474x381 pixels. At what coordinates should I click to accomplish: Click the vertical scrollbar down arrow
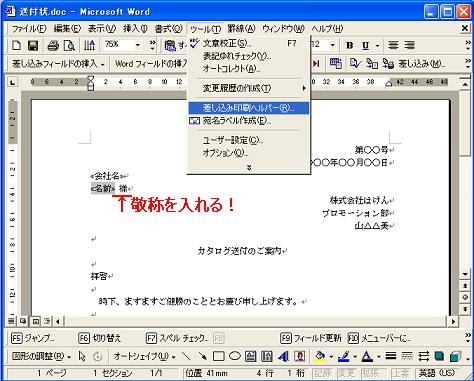(x=465, y=274)
